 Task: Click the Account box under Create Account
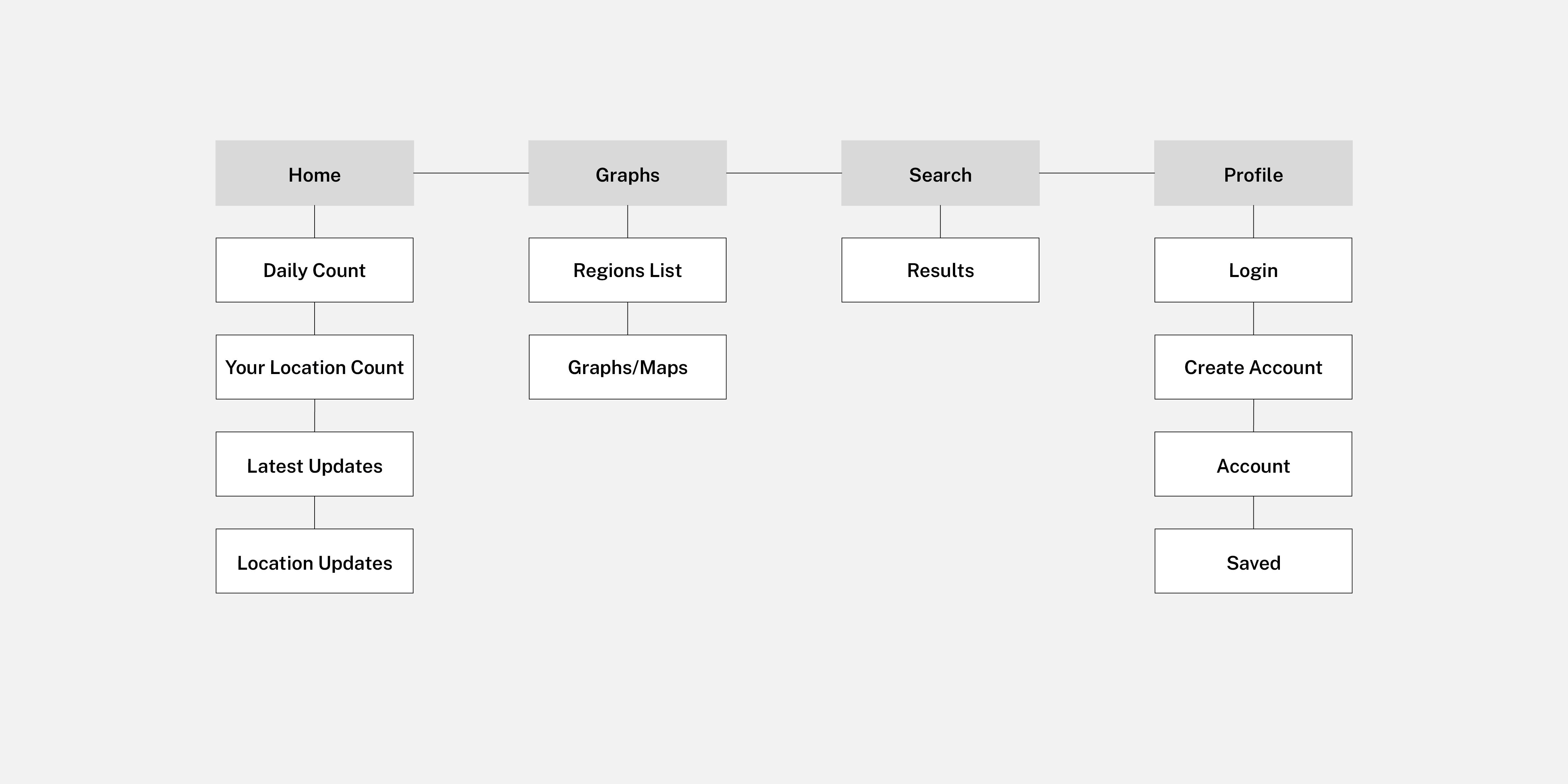1253,464
